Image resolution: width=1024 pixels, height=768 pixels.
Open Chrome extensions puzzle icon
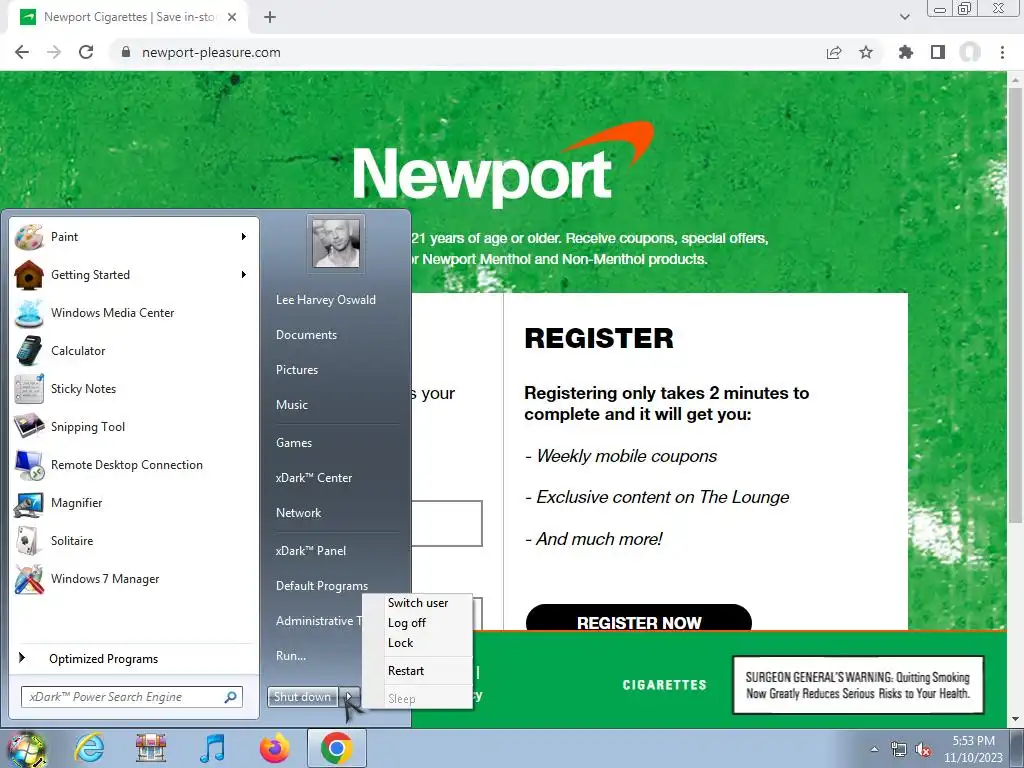(x=905, y=52)
